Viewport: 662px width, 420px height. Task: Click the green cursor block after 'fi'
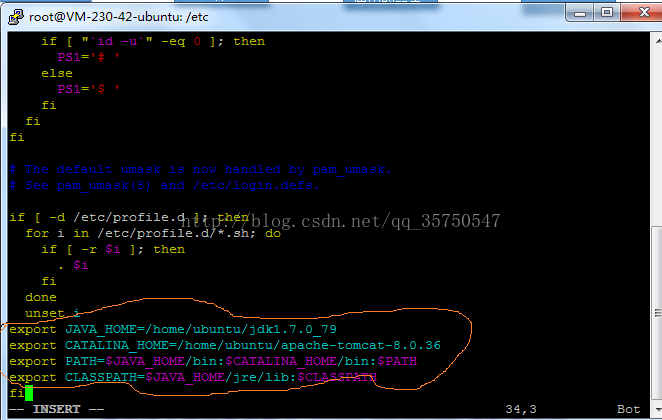coord(29,393)
